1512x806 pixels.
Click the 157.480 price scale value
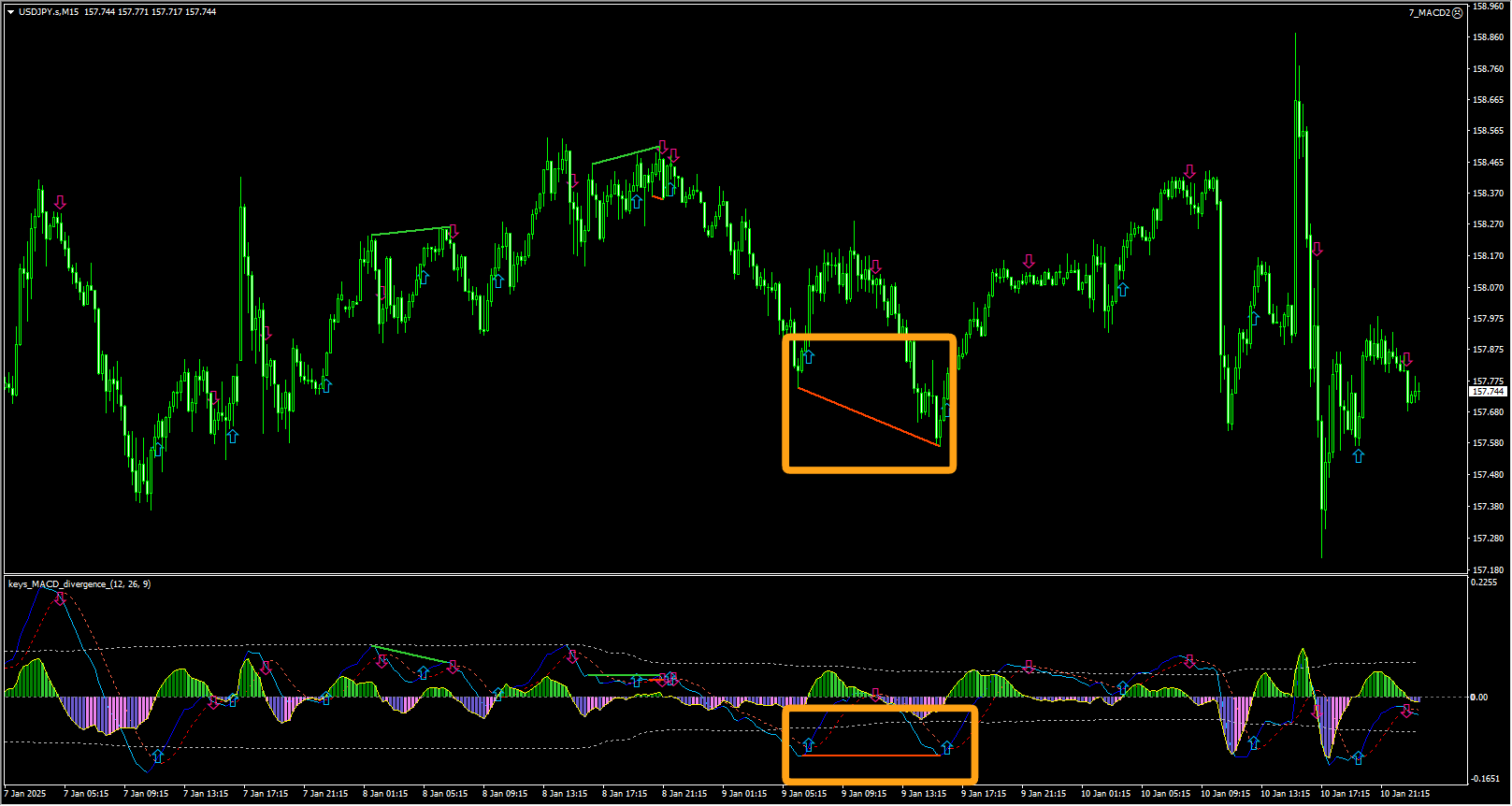pos(1488,475)
